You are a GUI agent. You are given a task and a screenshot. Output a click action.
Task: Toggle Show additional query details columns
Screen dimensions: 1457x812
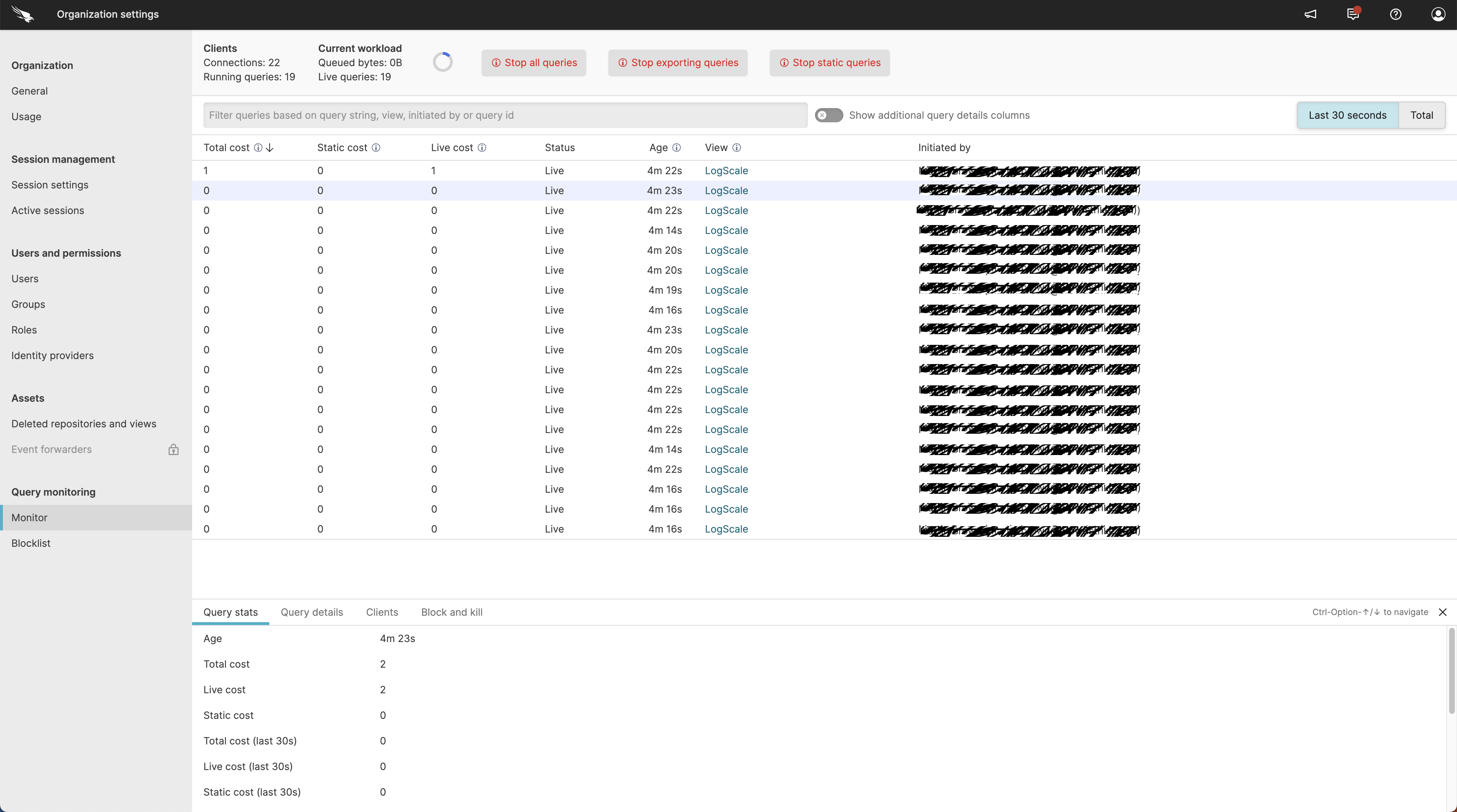pos(827,114)
